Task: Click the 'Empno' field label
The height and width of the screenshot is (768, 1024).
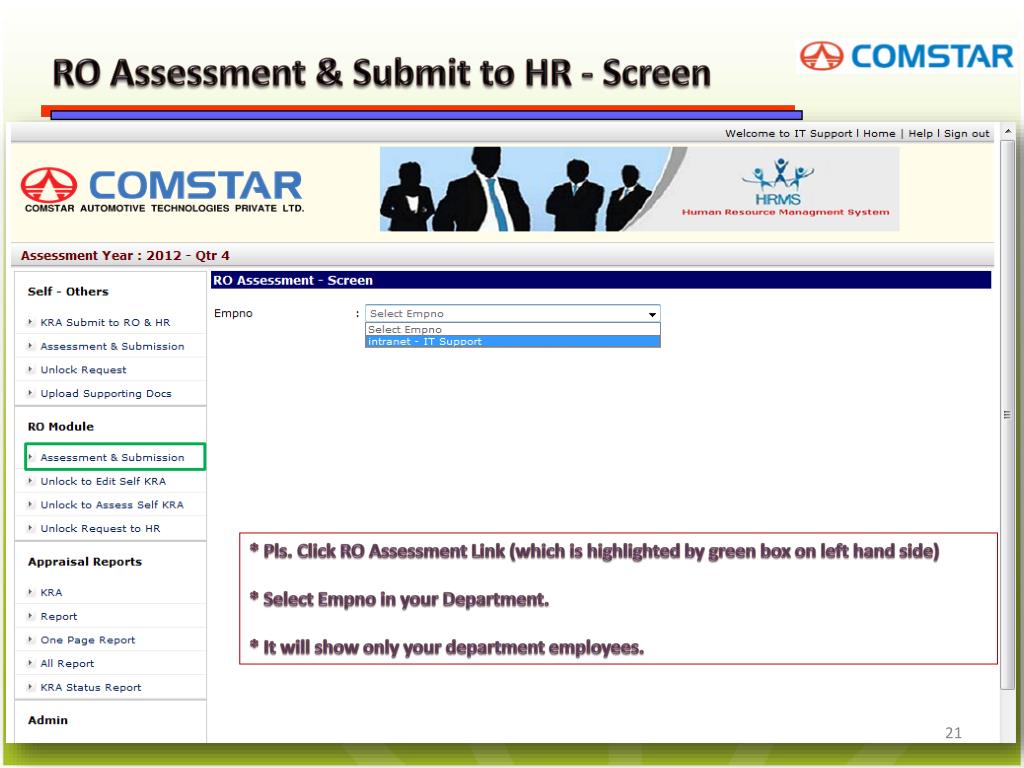Action: tap(233, 313)
